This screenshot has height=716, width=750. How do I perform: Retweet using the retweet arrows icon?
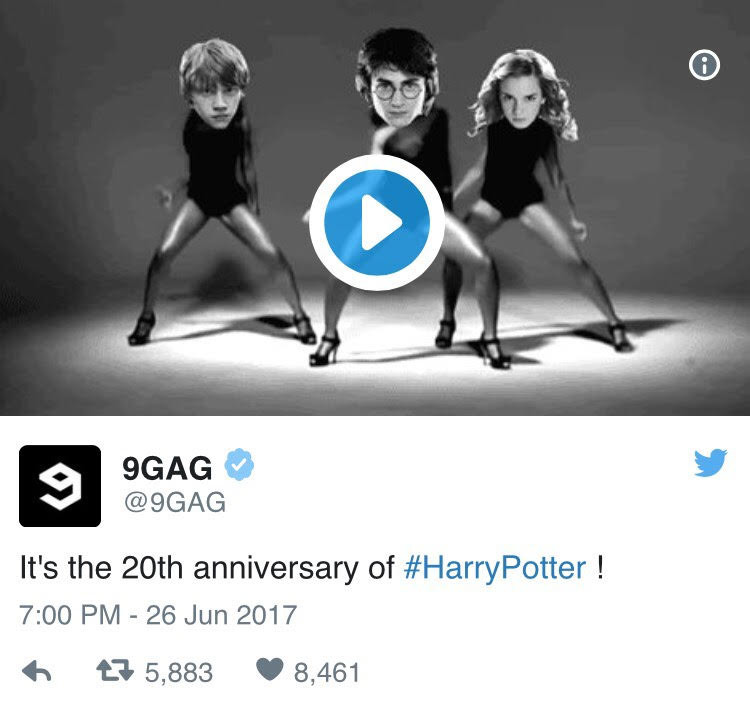tap(115, 670)
